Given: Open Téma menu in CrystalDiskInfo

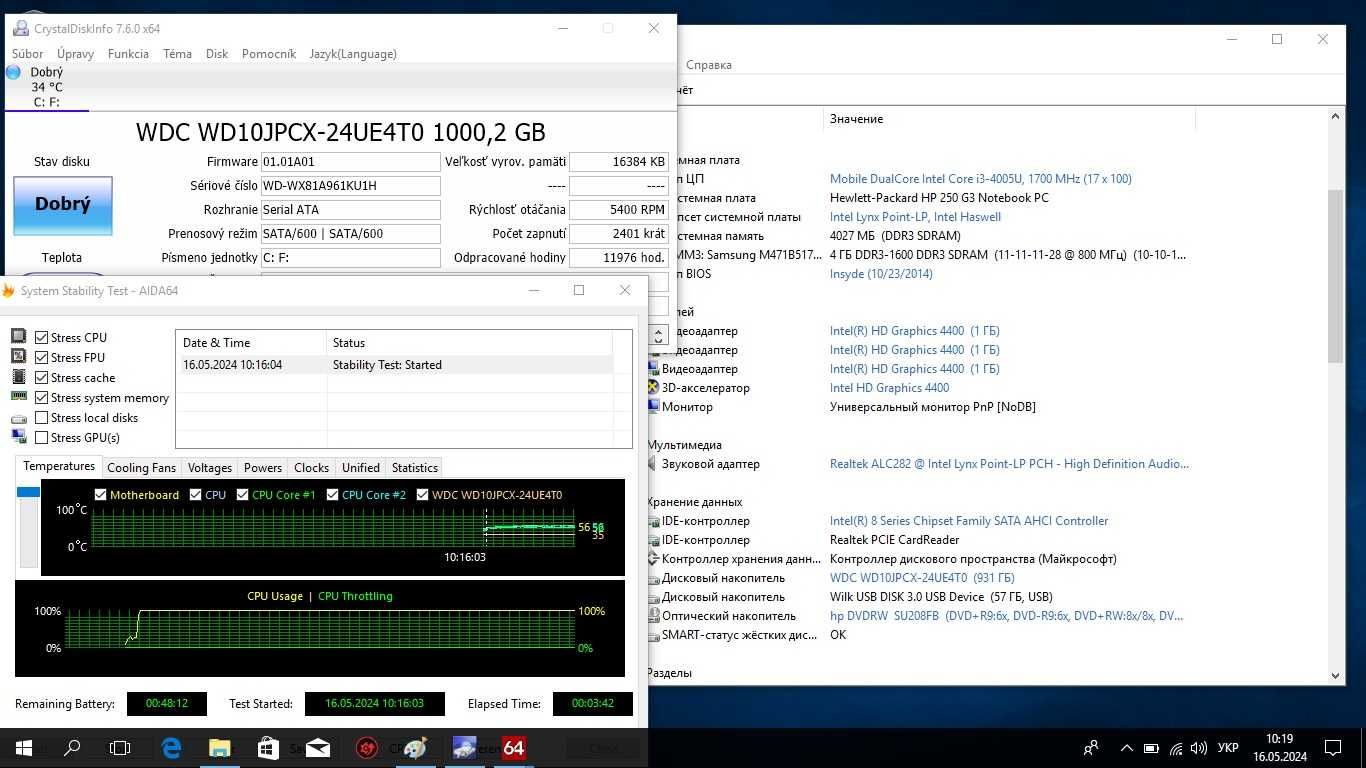Looking at the screenshot, I should coord(177,54).
